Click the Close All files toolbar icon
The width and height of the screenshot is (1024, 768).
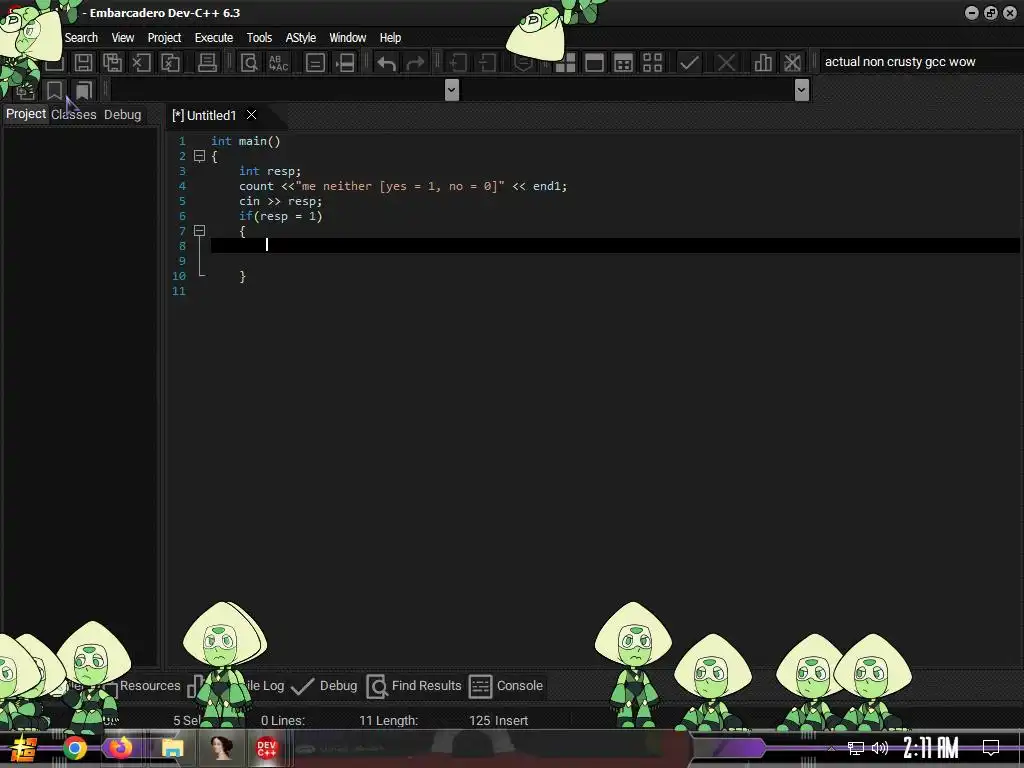(x=170, y=63)
